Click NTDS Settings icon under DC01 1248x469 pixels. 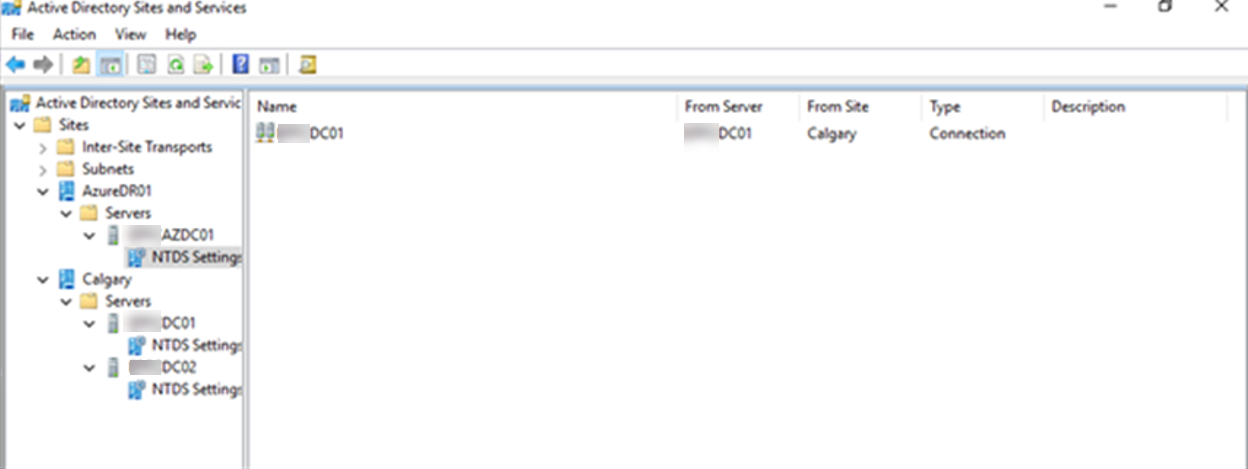[137, 345]
